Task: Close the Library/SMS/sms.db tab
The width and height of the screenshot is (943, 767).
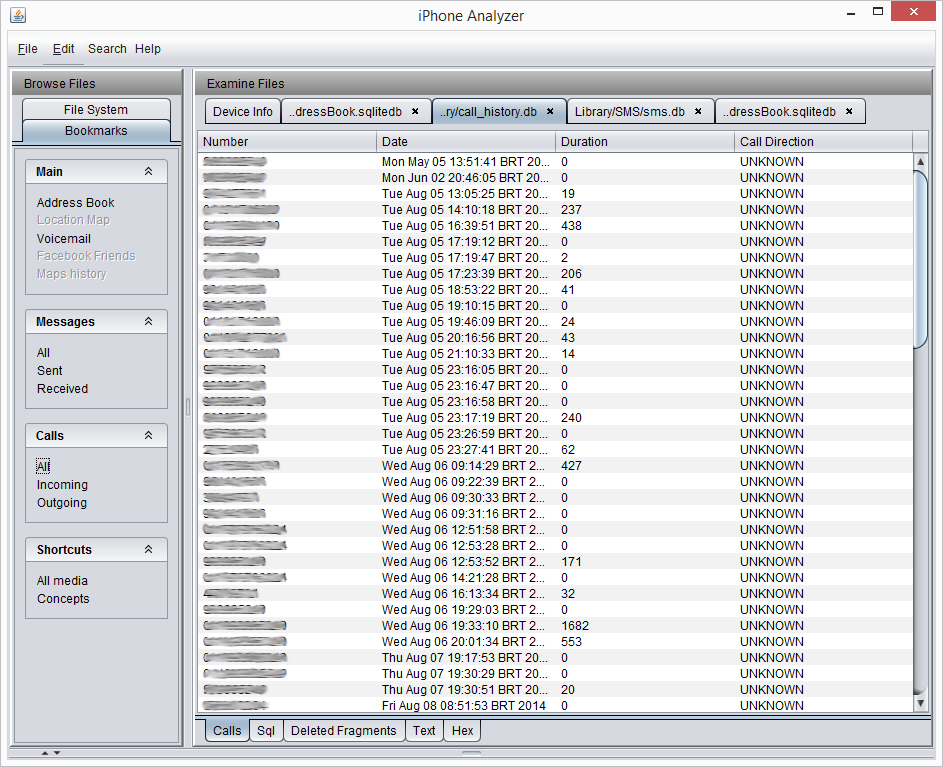Action: 698,111
